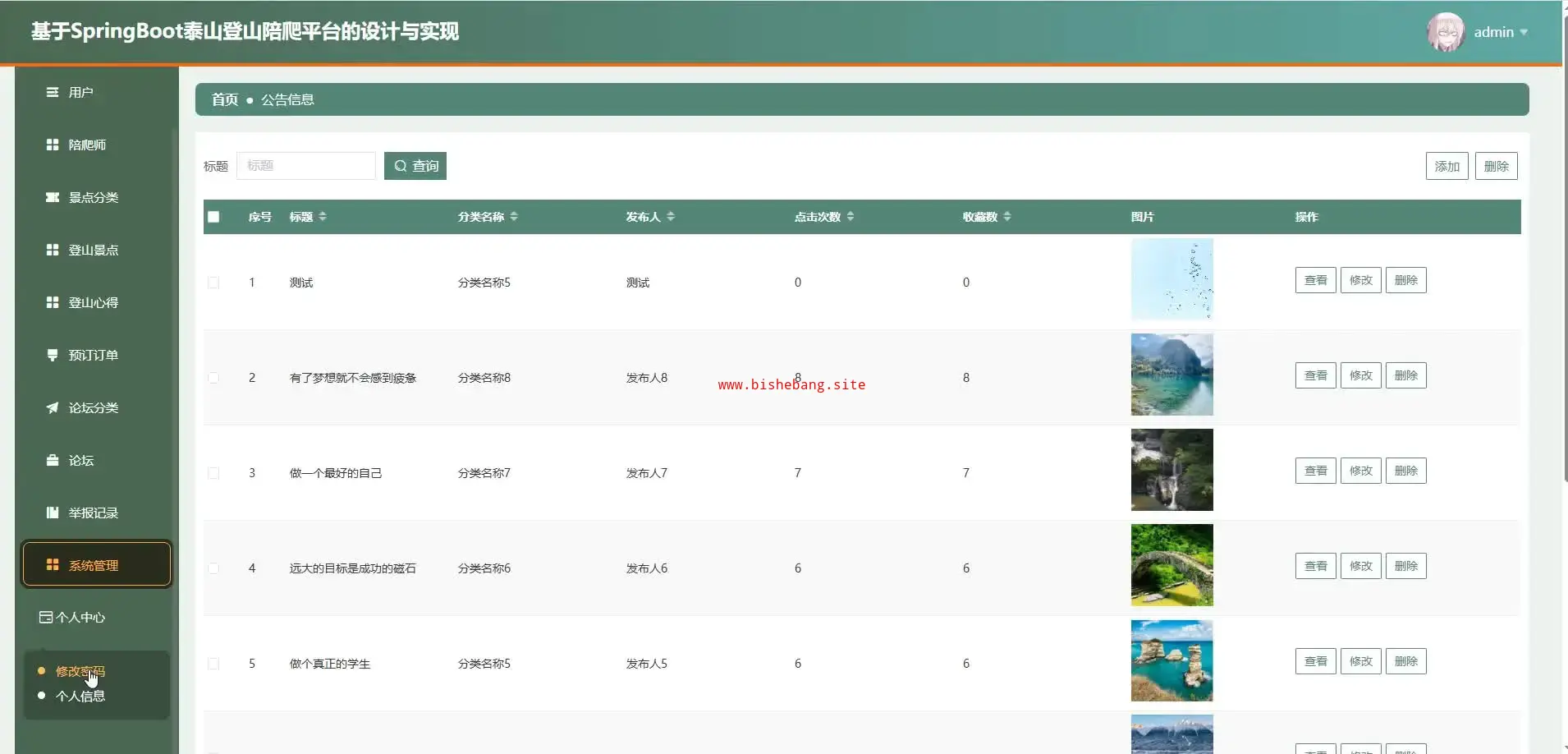Click the 陪爬师 grid icon in sidebar
The image size is (1568, 754).
click(x=52, y=145)
